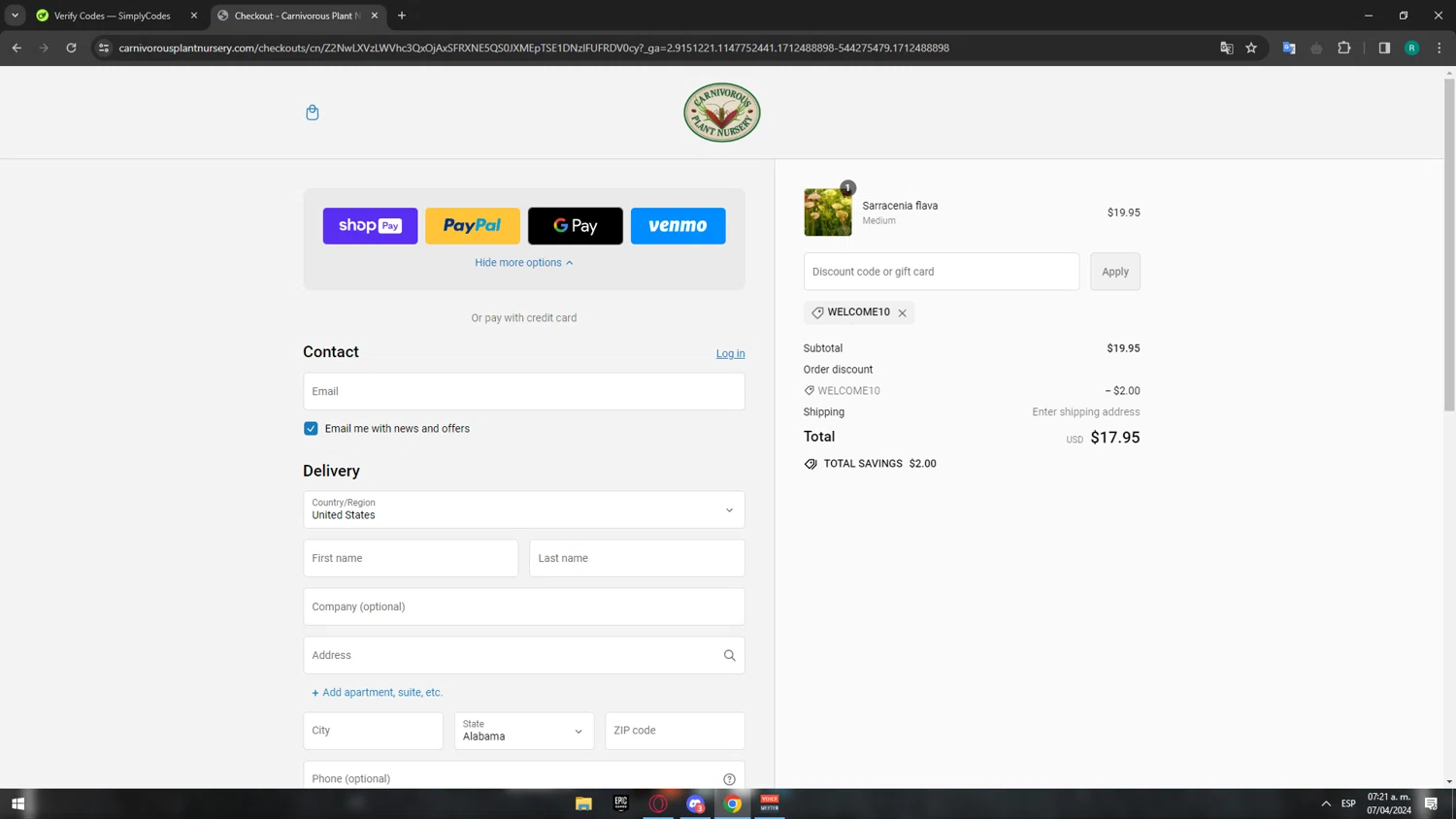The width and height of the screenshot is (1456, 819).
Task: Focus the ZIP code field
Action: (x=675, y=731)
